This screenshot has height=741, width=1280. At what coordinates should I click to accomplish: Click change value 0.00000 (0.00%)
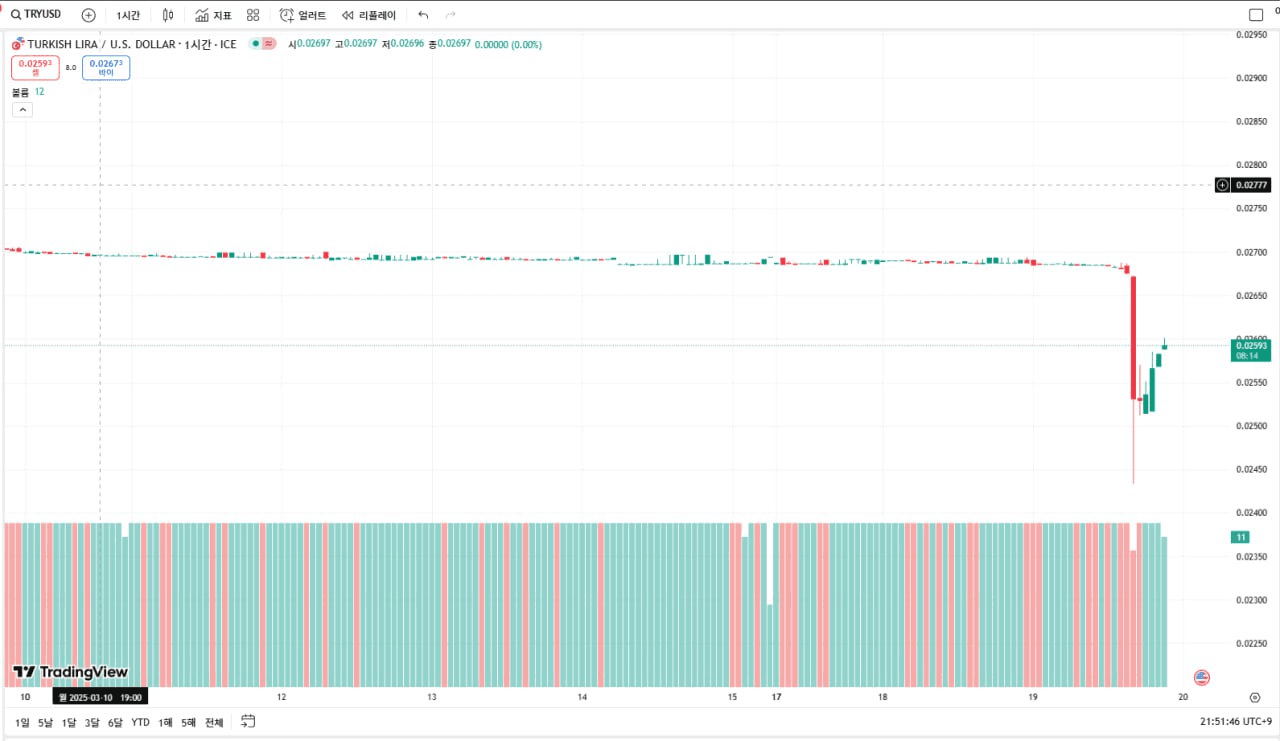(x=508, y=44)
